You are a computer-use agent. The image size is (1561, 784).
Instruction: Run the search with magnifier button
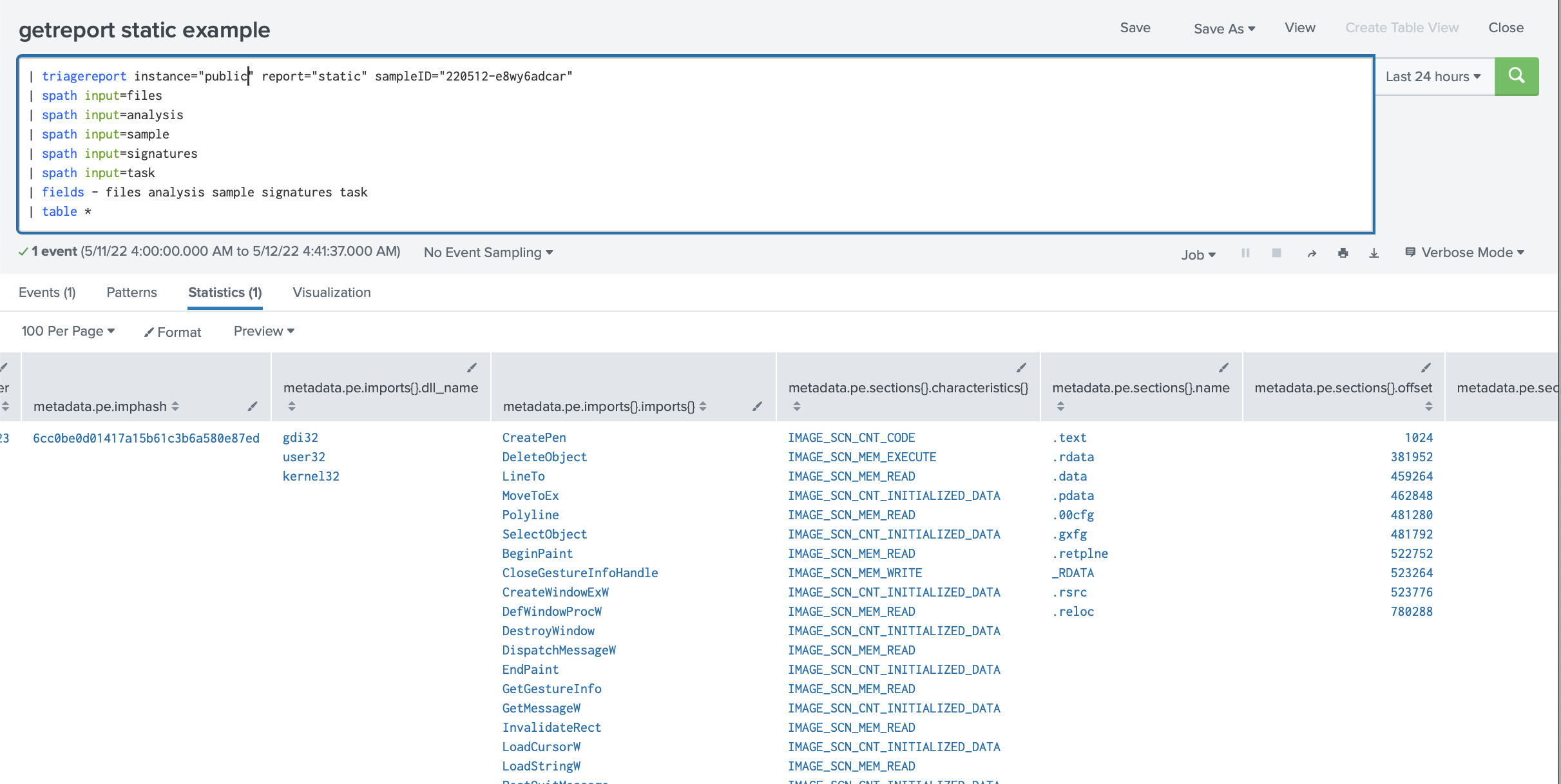pyautogui.click(x=1516, y=76)
